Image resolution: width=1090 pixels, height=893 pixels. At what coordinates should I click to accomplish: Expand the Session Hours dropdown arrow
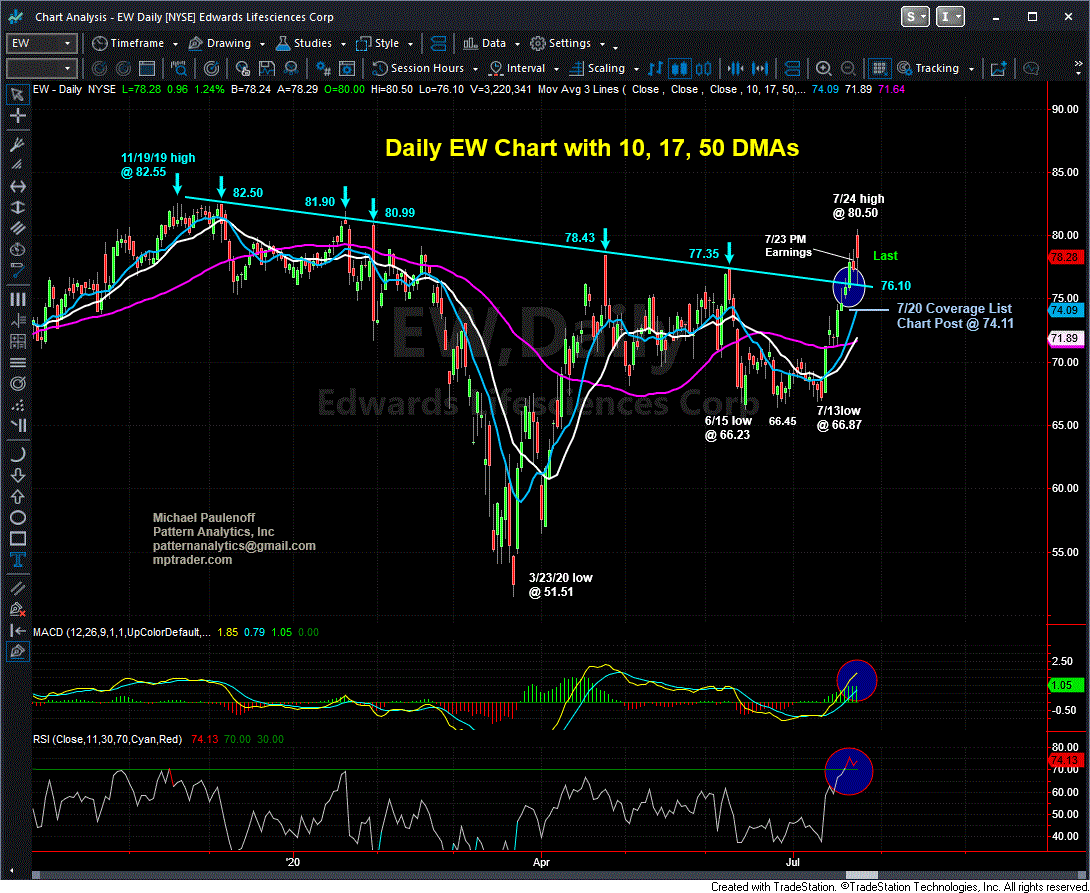pyautogui.click(x=476, y=69)
